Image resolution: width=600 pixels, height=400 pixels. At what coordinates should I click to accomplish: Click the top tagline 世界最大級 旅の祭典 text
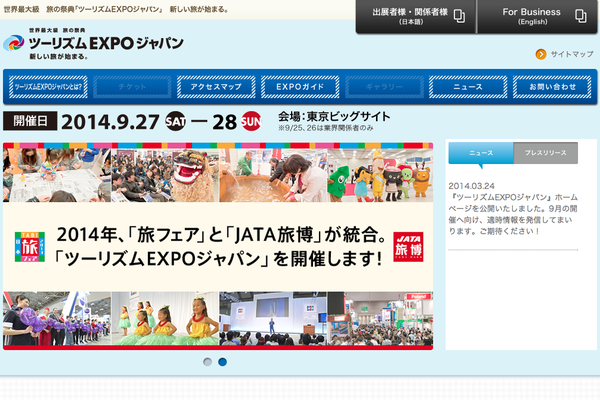coord(116,9)
